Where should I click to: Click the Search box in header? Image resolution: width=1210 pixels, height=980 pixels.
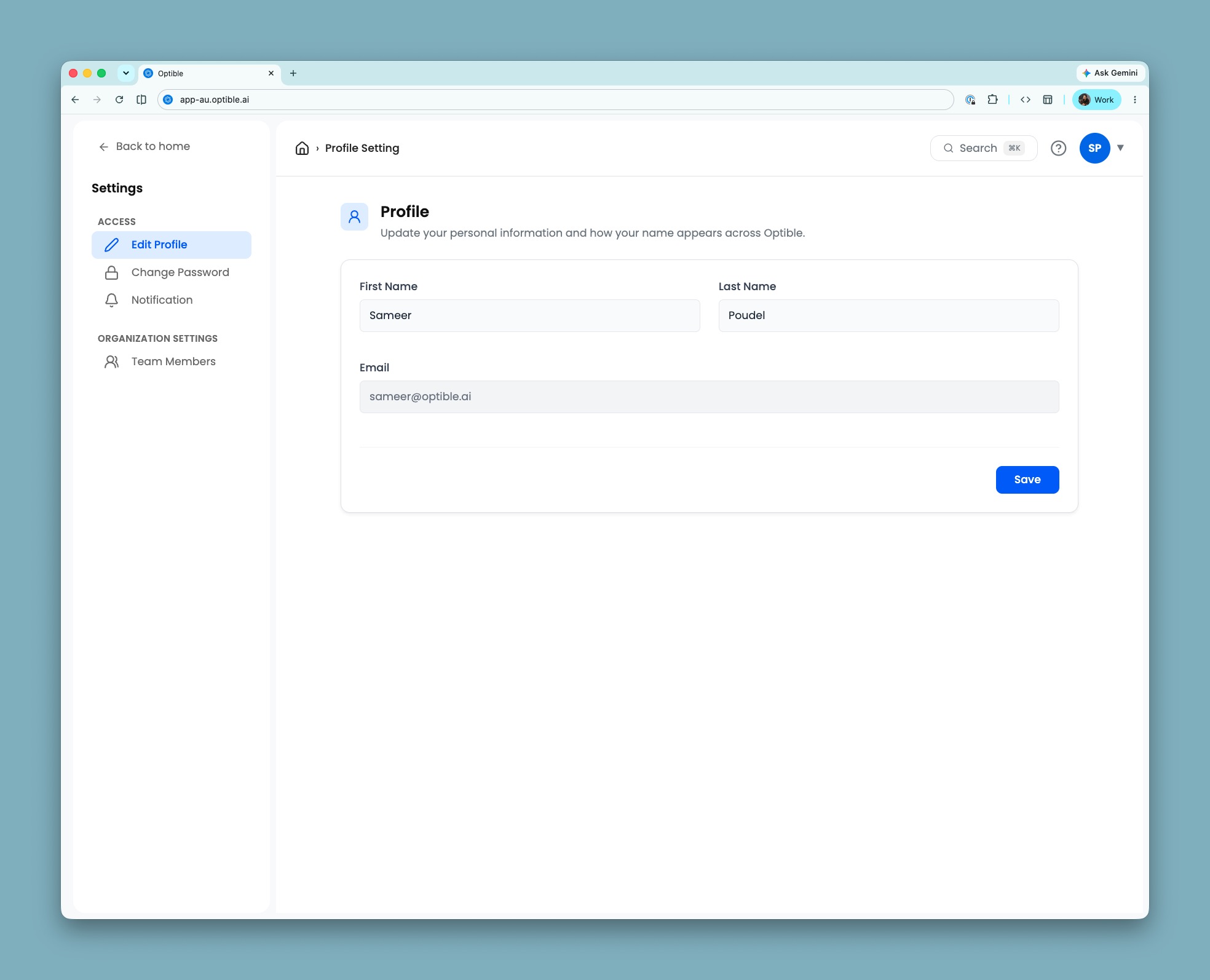click(x=984, y=148)
